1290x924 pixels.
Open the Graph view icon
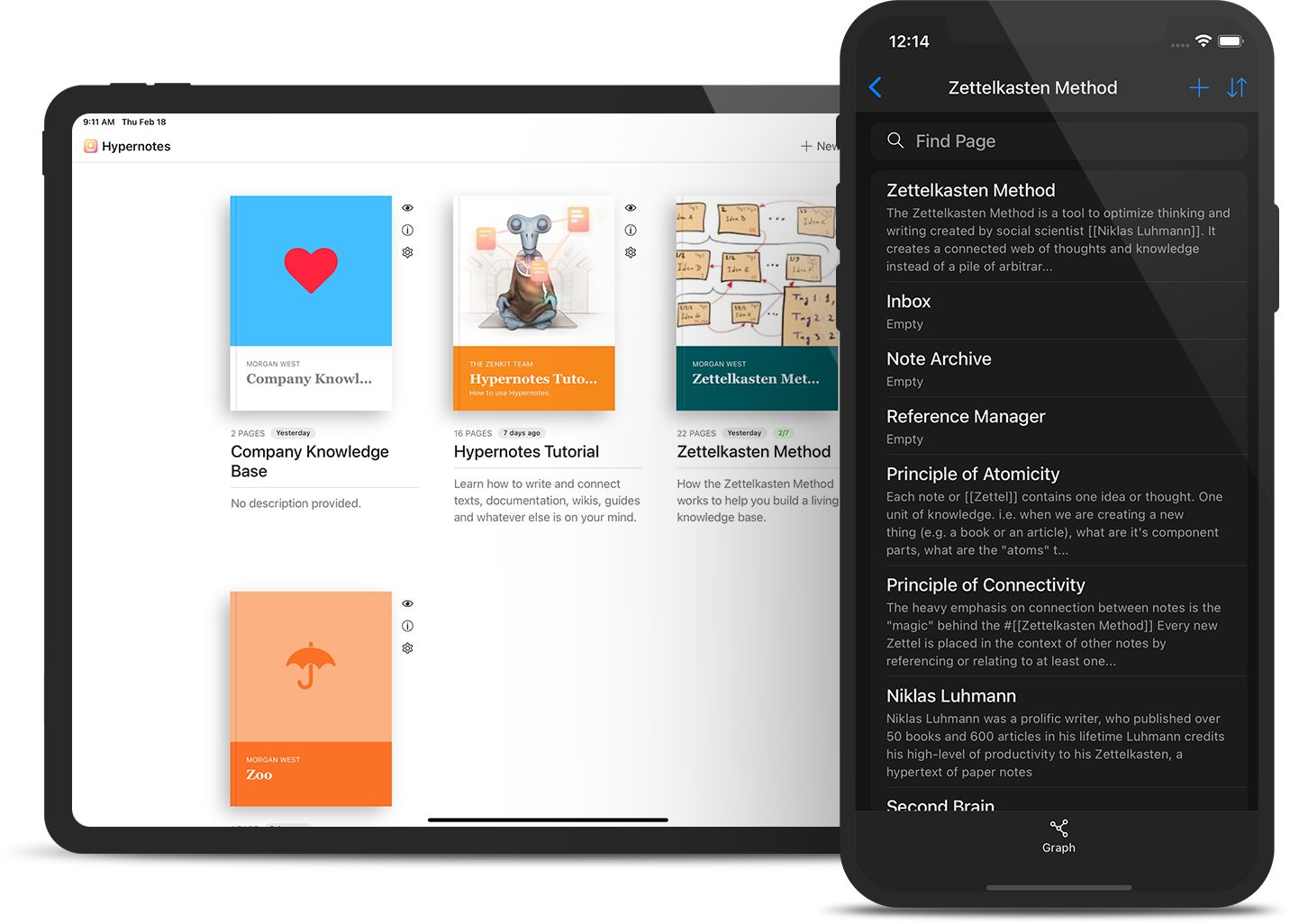1058,828
